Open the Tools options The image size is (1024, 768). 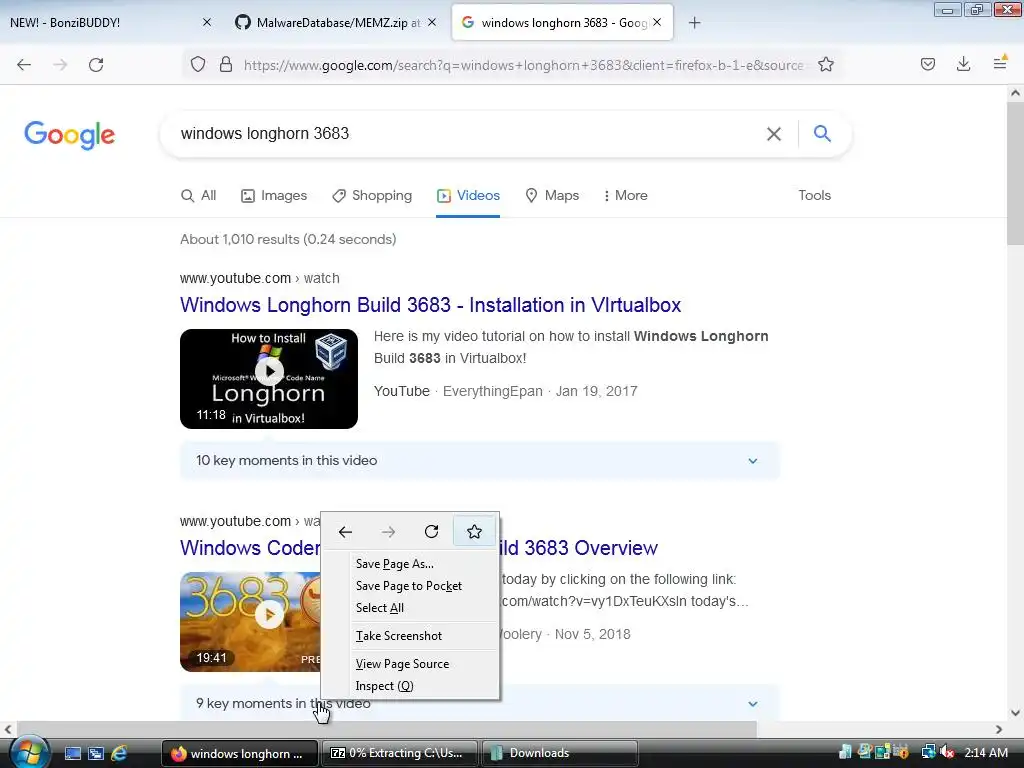pos(814,195)
